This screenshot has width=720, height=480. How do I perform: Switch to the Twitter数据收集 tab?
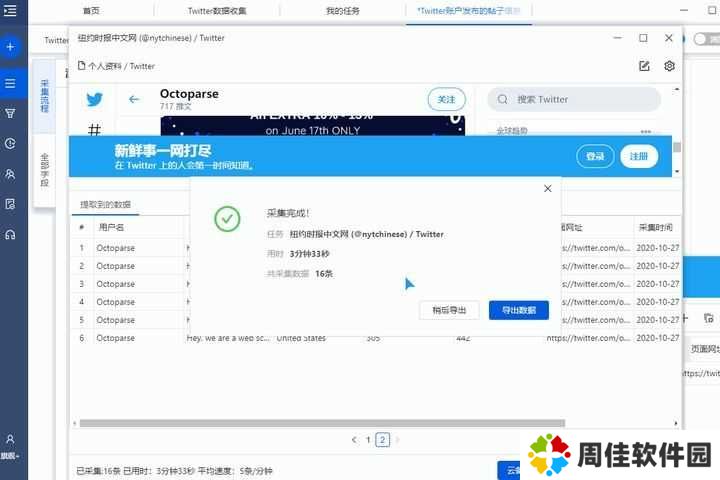tap(217, 11)
